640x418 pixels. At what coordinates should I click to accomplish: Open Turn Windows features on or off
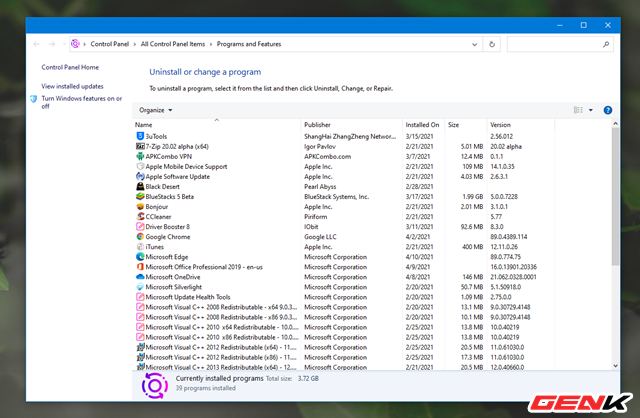(82, 102)
